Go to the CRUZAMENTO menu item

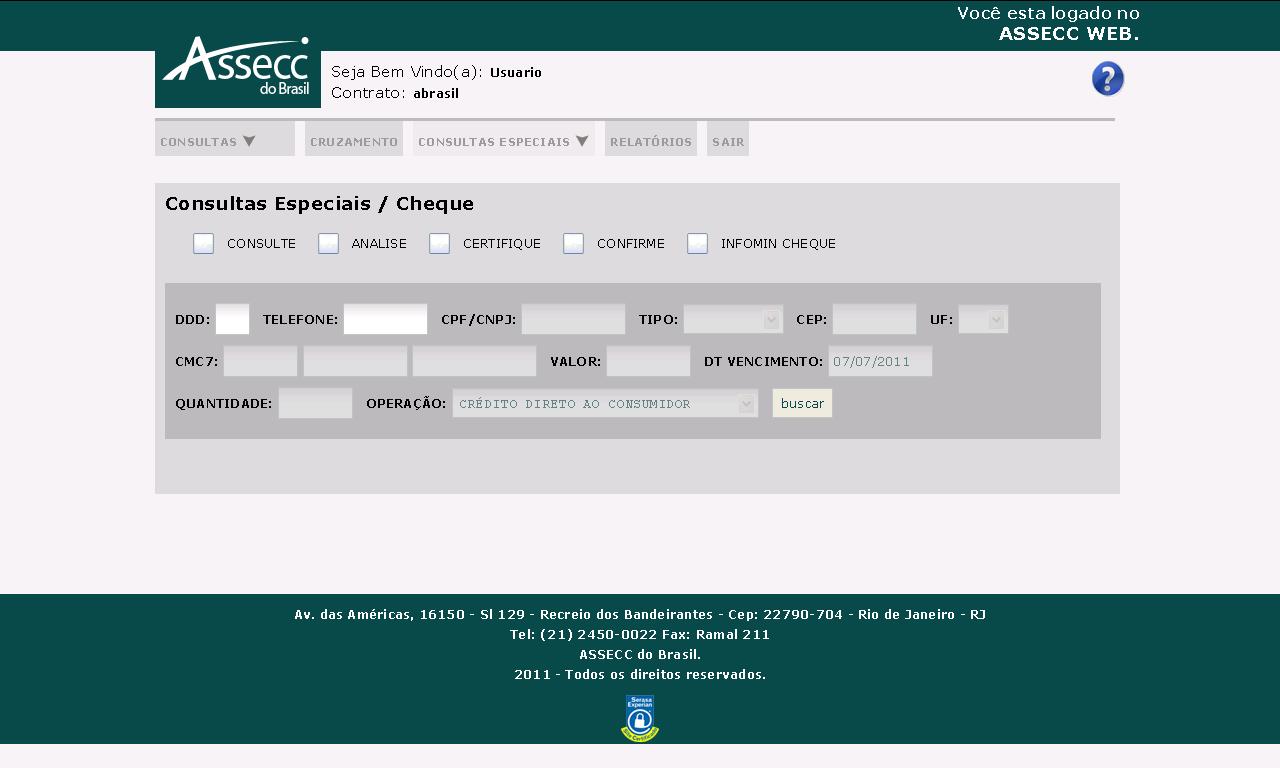pos(354,139)
